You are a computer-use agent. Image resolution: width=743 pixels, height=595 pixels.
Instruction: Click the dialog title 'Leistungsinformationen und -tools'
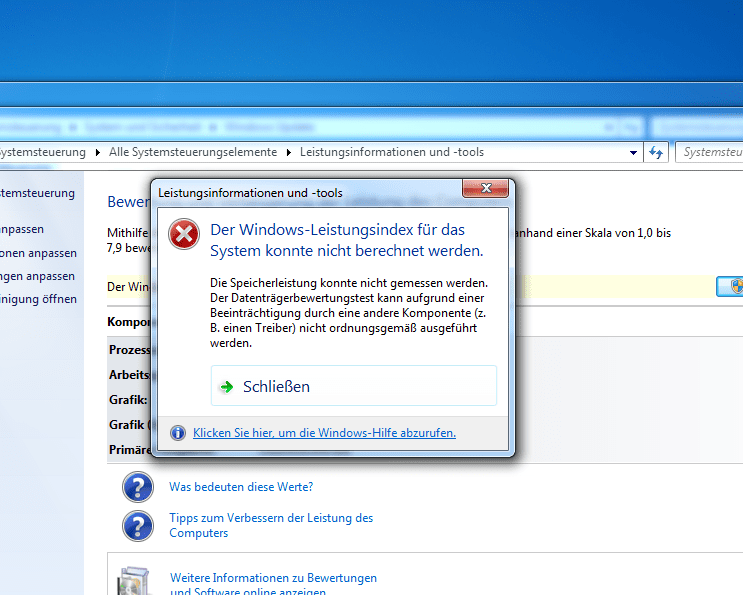250,193
